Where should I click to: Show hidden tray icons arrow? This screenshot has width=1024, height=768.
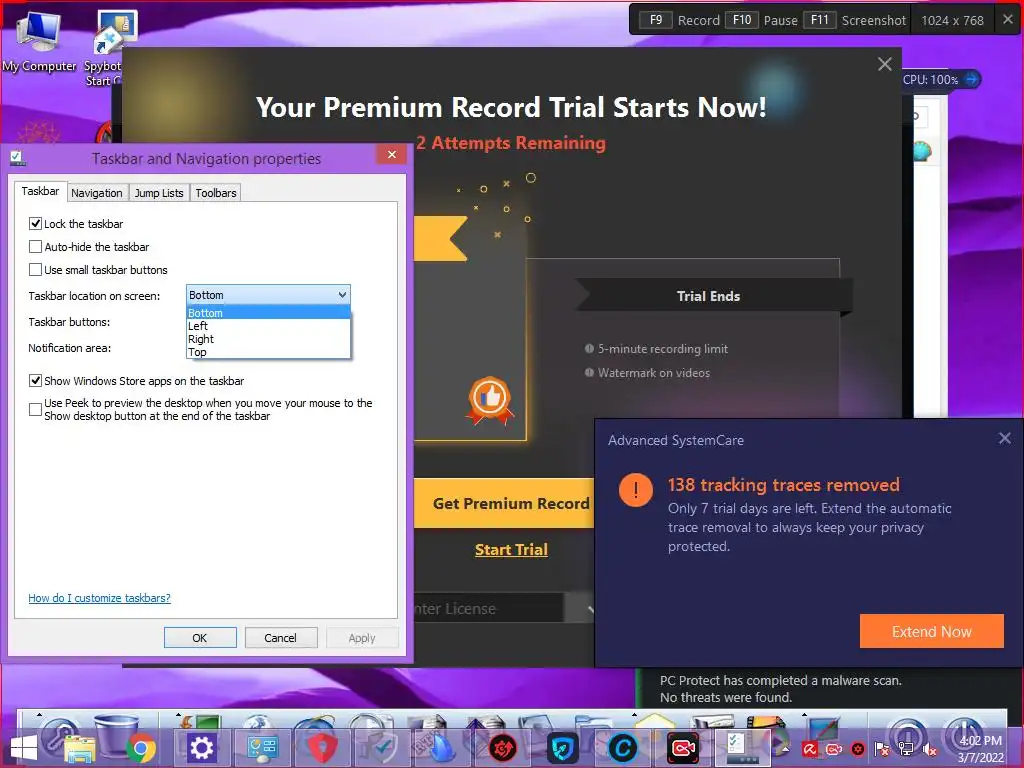786,750
